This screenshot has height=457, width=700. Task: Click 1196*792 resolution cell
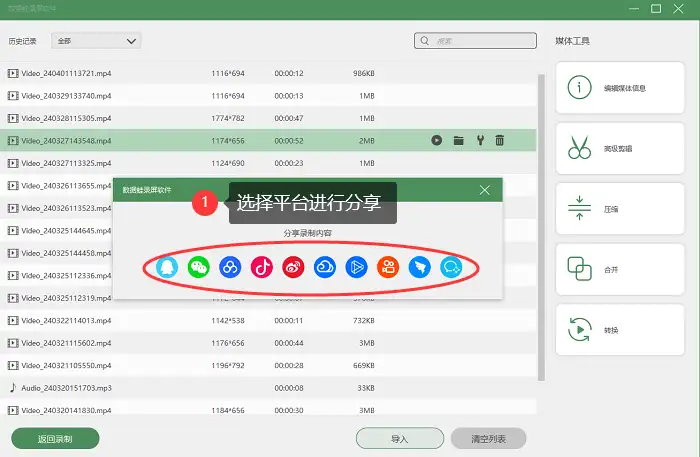click(x=228, y=366)
